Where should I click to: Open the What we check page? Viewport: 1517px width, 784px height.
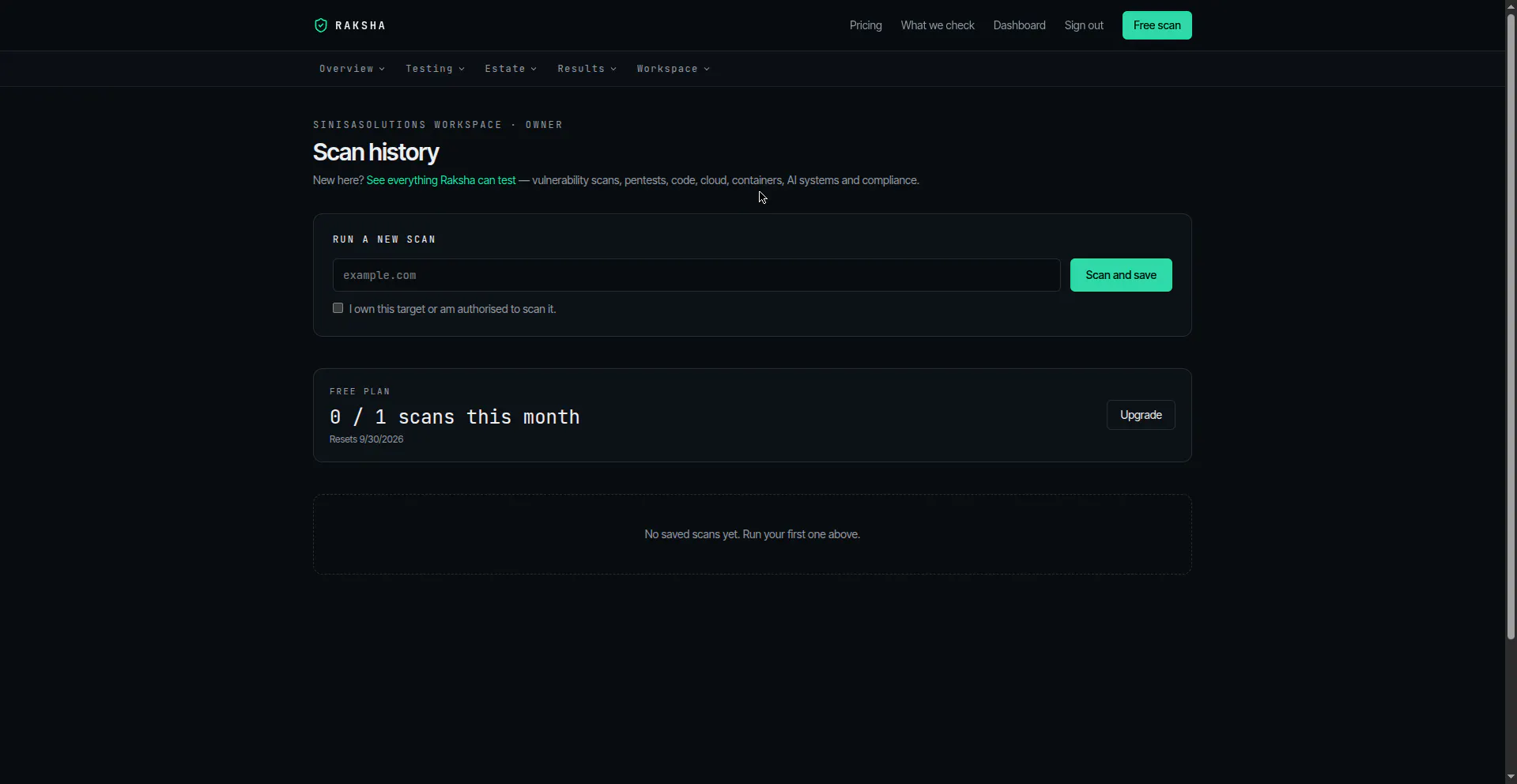tap(938, 25)
